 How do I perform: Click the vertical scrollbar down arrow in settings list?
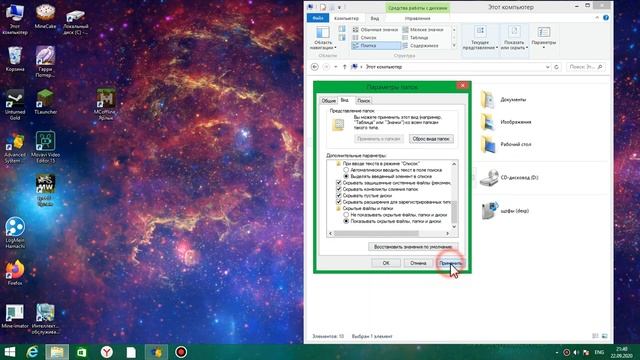[x=454, y=227]
